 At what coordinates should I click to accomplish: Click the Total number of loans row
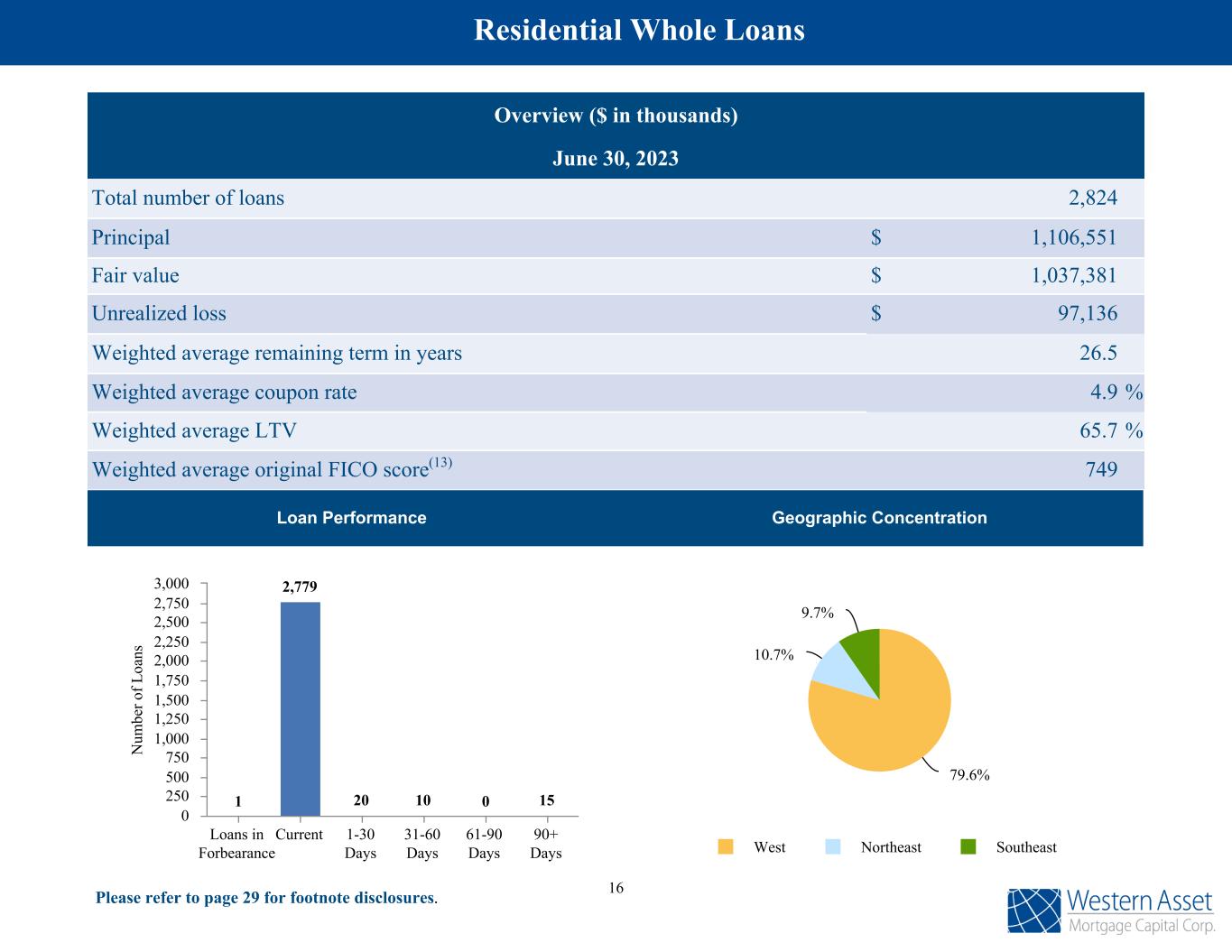click(188, 199)
